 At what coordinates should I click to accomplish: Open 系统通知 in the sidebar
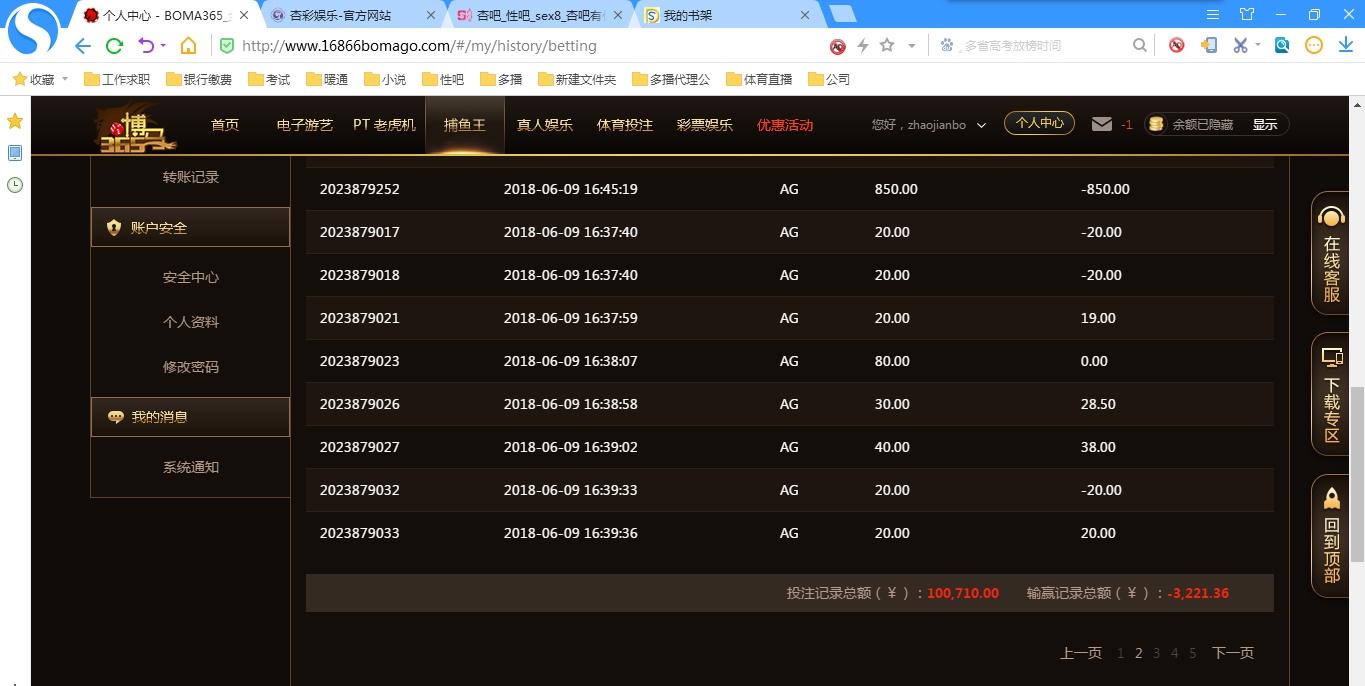click(x=191, y=467)
